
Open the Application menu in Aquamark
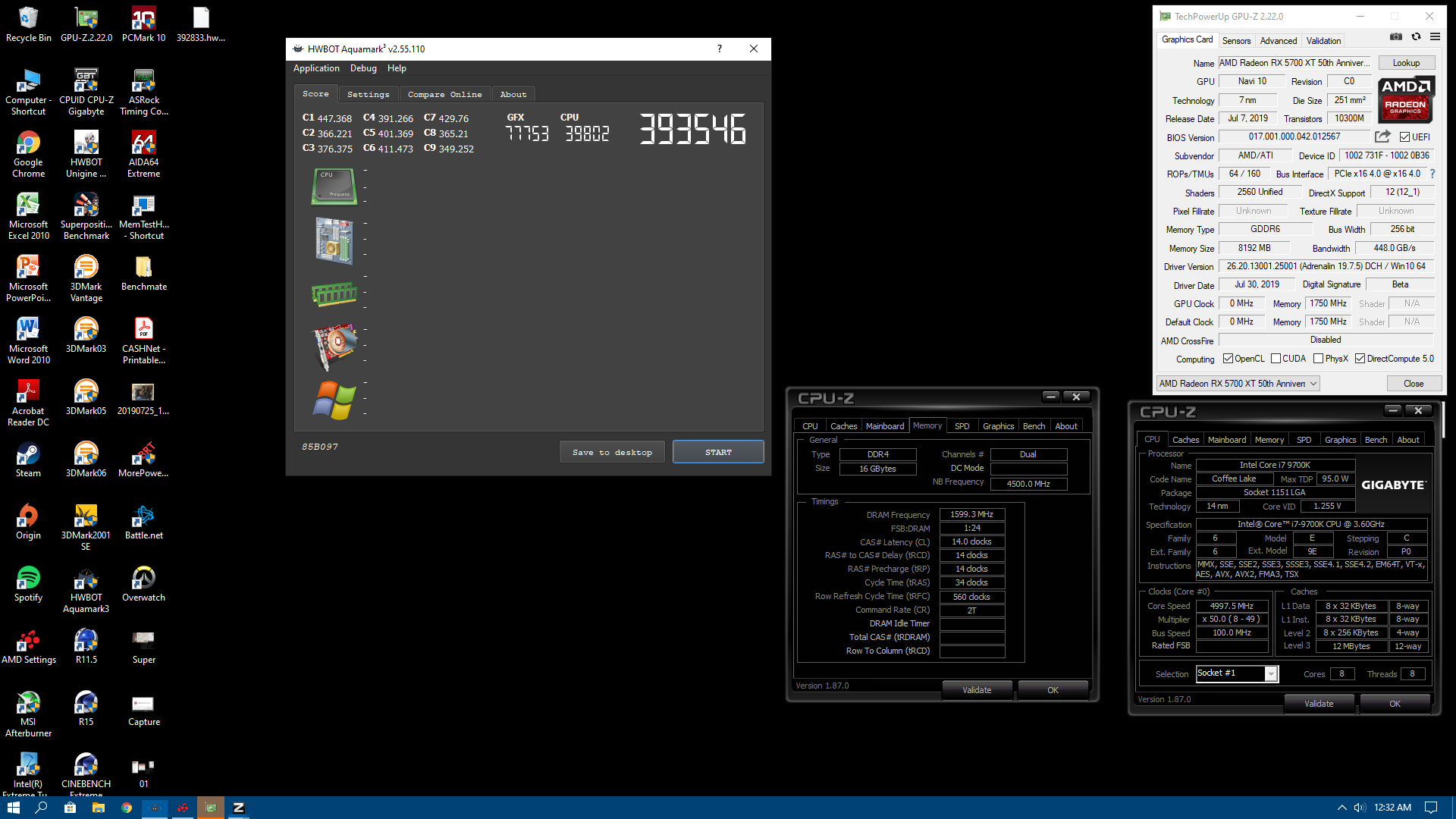point(316,68)
